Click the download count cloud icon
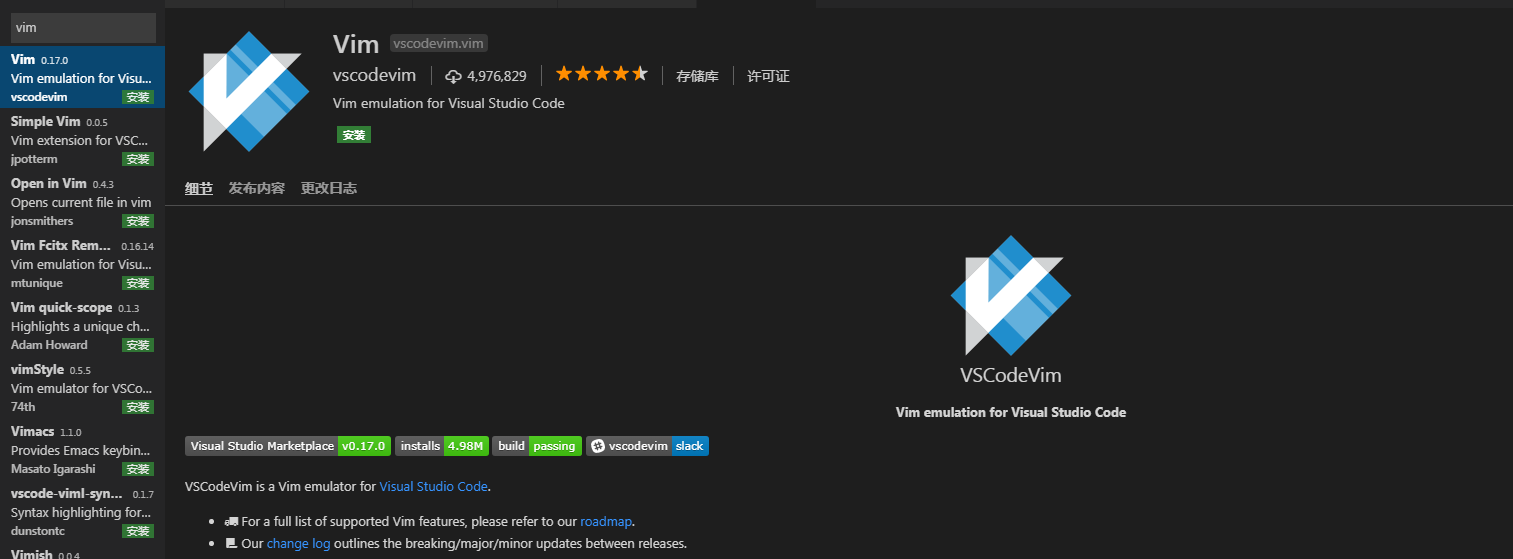Image resolution: width=1513 pixels, height=559 pixels. click(x=454, y=76)
